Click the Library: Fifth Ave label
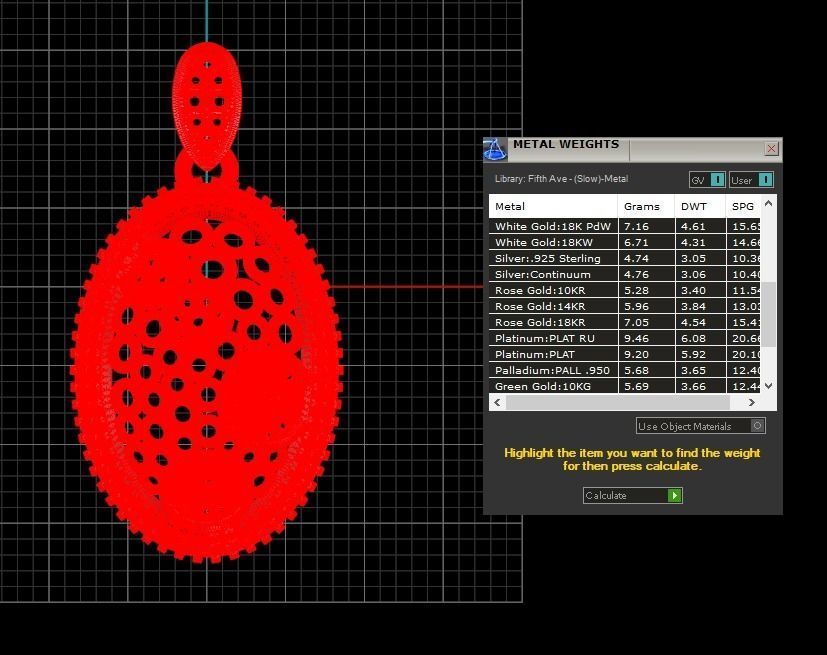827x655 pixels. click(561, 179)
